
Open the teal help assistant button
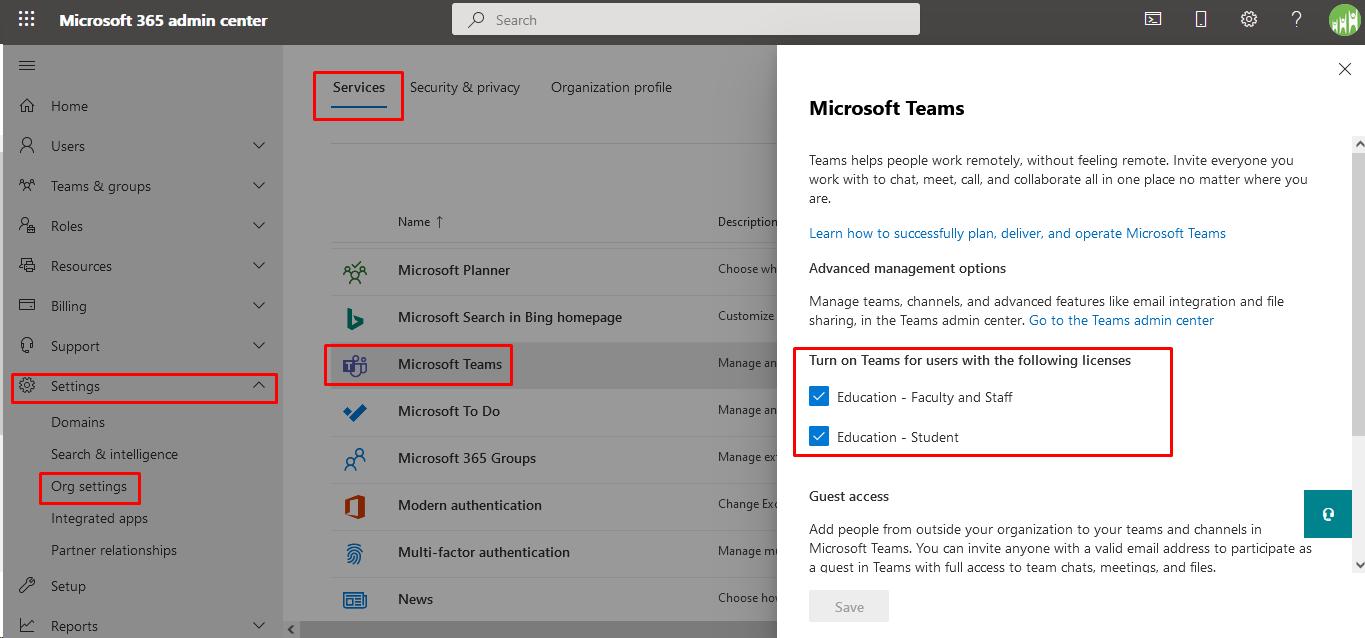coord(1328,514)
